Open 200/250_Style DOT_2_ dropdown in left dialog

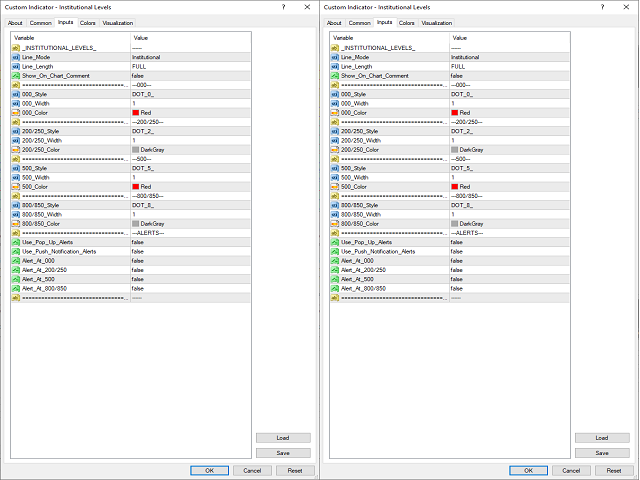[x=142, y=131]
